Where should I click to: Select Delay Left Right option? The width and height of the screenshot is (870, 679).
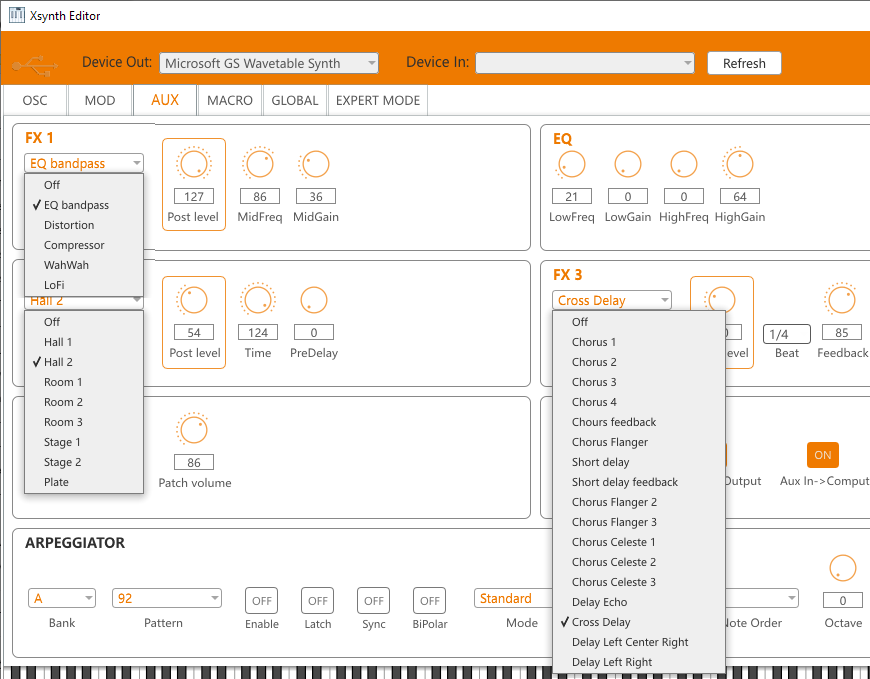tap(639, 662)
